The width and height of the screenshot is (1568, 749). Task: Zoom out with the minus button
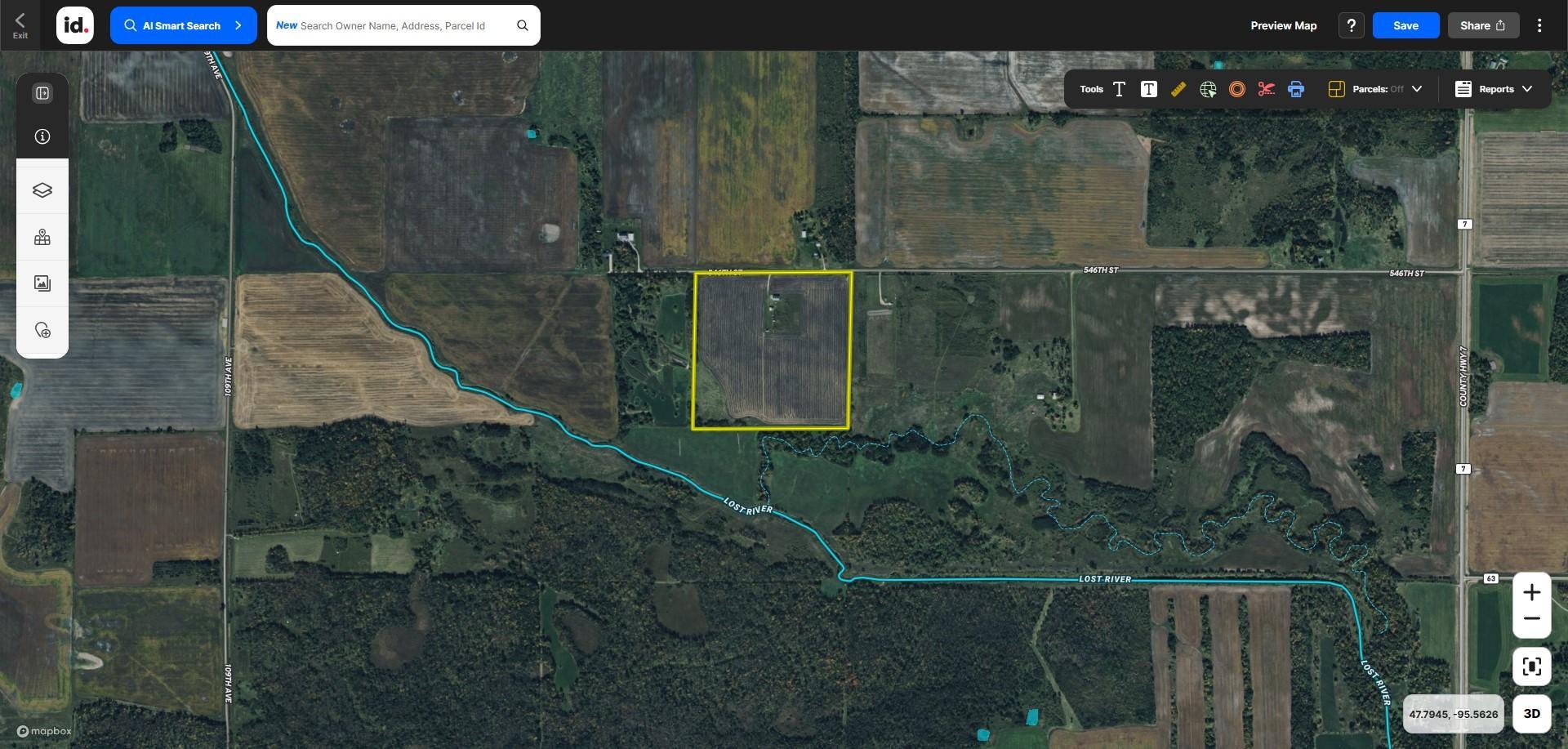pyautogui.click(x=1531, y=618)
